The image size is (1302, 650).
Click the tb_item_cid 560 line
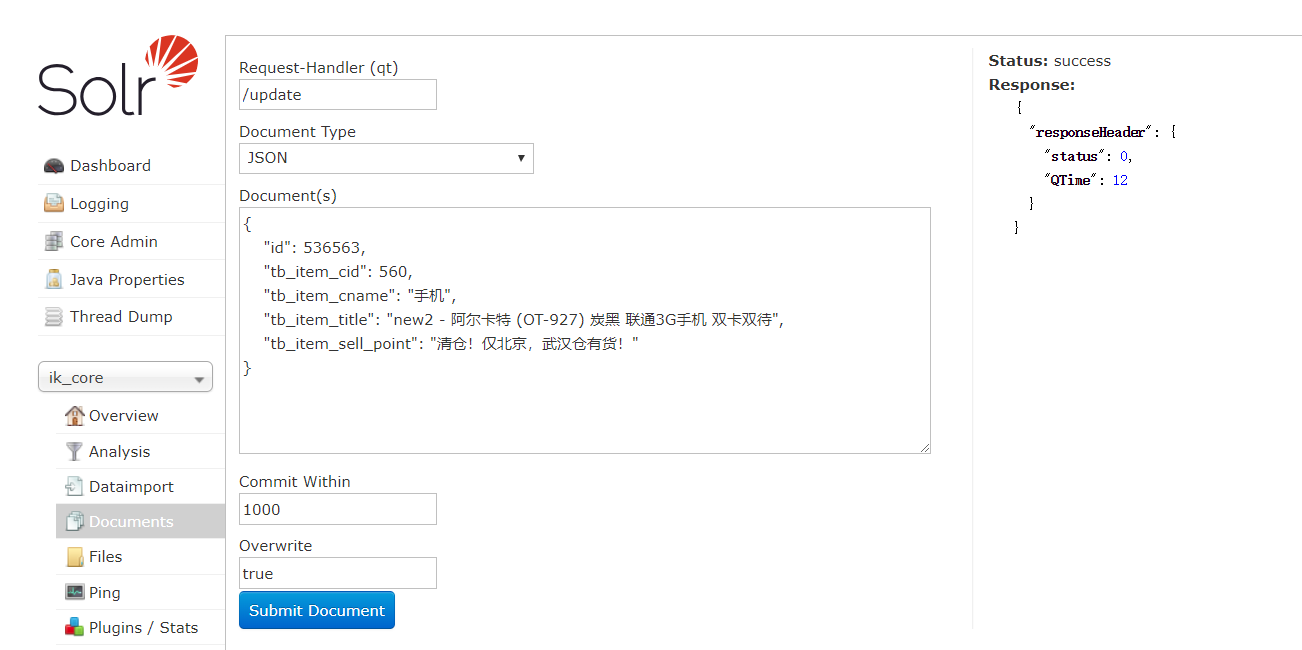pos(338,271)
